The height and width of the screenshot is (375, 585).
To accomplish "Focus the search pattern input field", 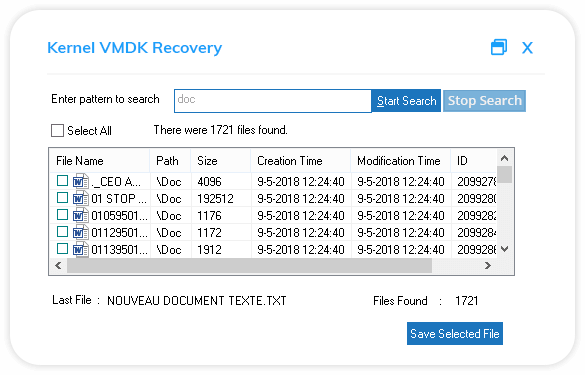I will tap(273, 101).
